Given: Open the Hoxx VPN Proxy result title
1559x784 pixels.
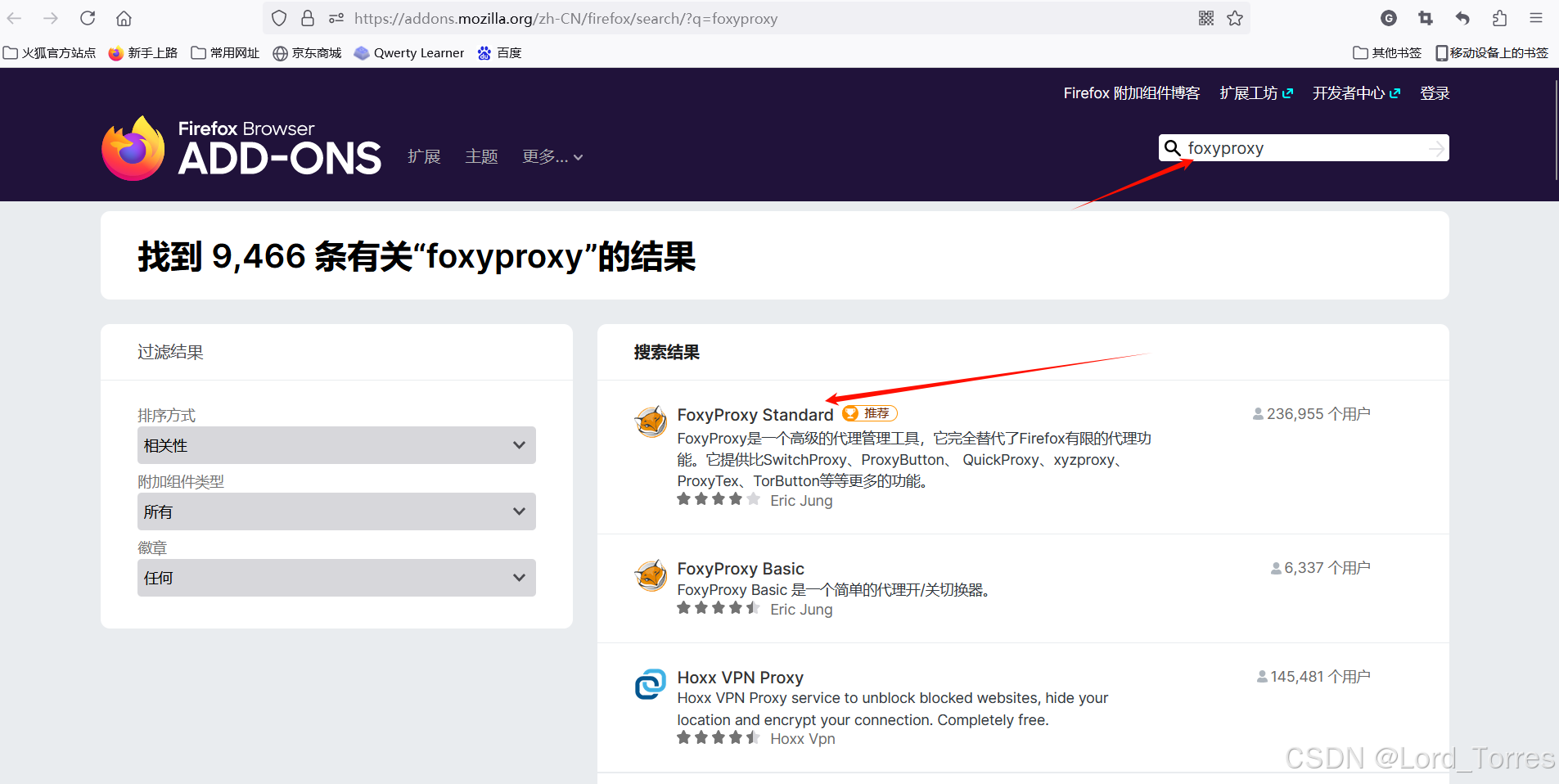Looking at the screenshot, I should [x=741, y=678].
